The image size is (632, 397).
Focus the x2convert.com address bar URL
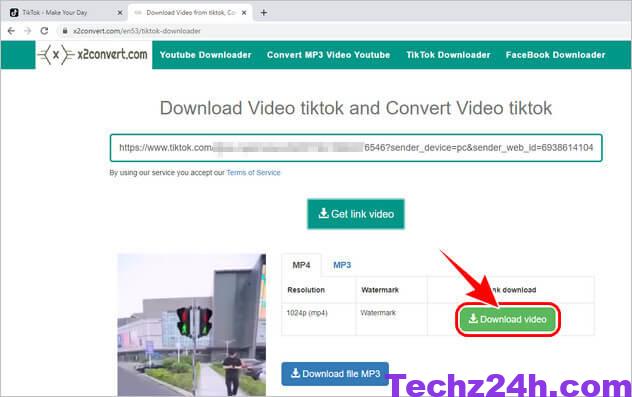click(x=137, y=31)
